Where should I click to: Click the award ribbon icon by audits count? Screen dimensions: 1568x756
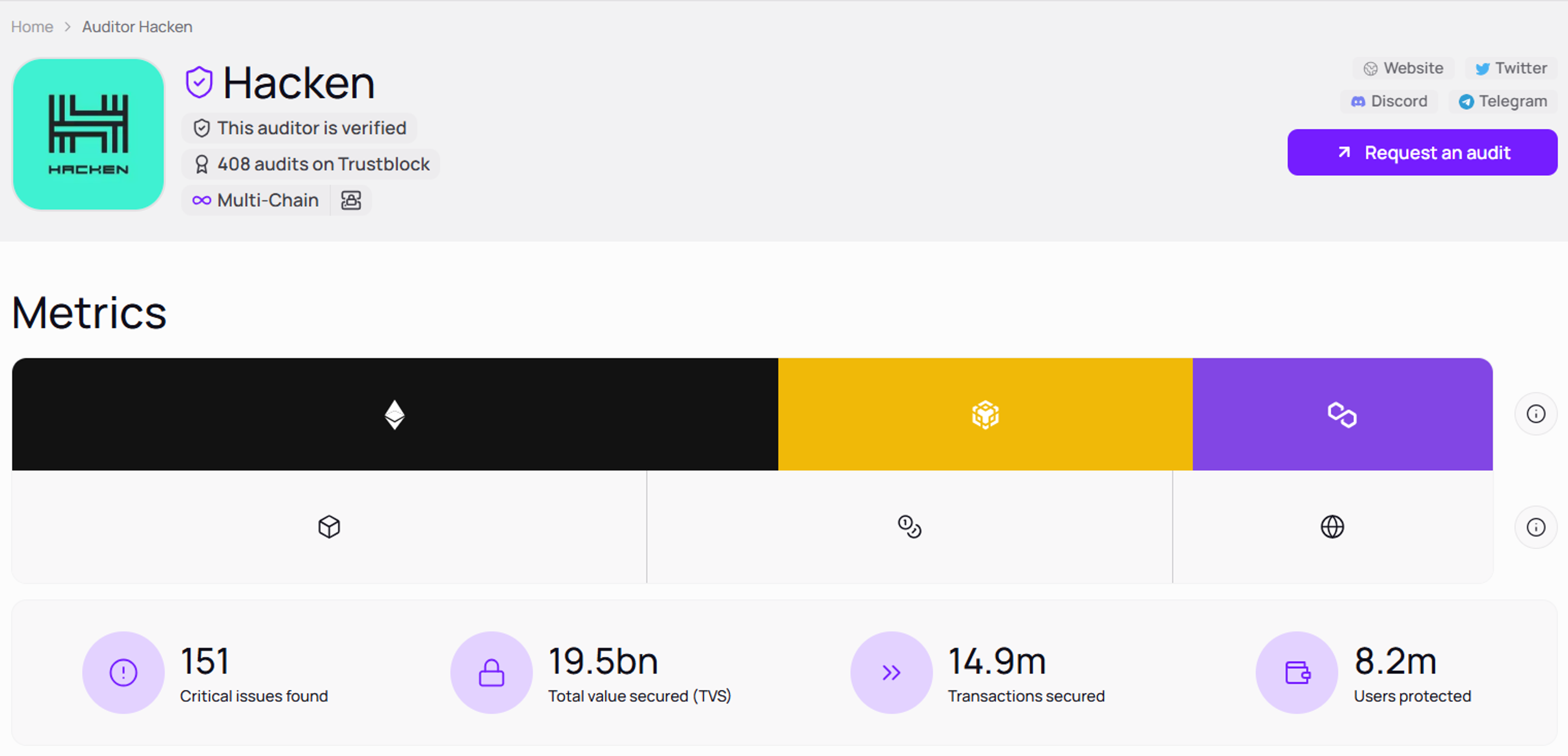click(201, 164)
